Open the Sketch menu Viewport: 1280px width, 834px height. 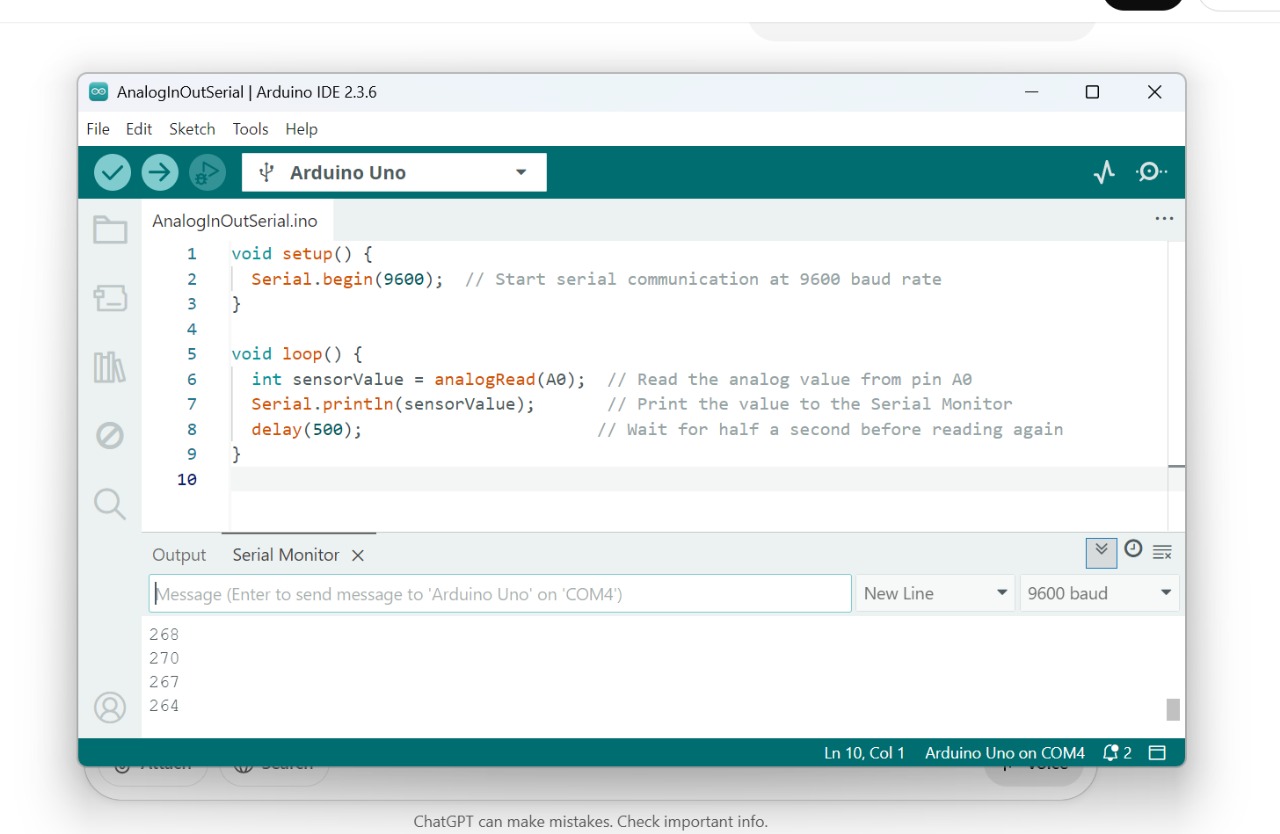coord(192,129)
